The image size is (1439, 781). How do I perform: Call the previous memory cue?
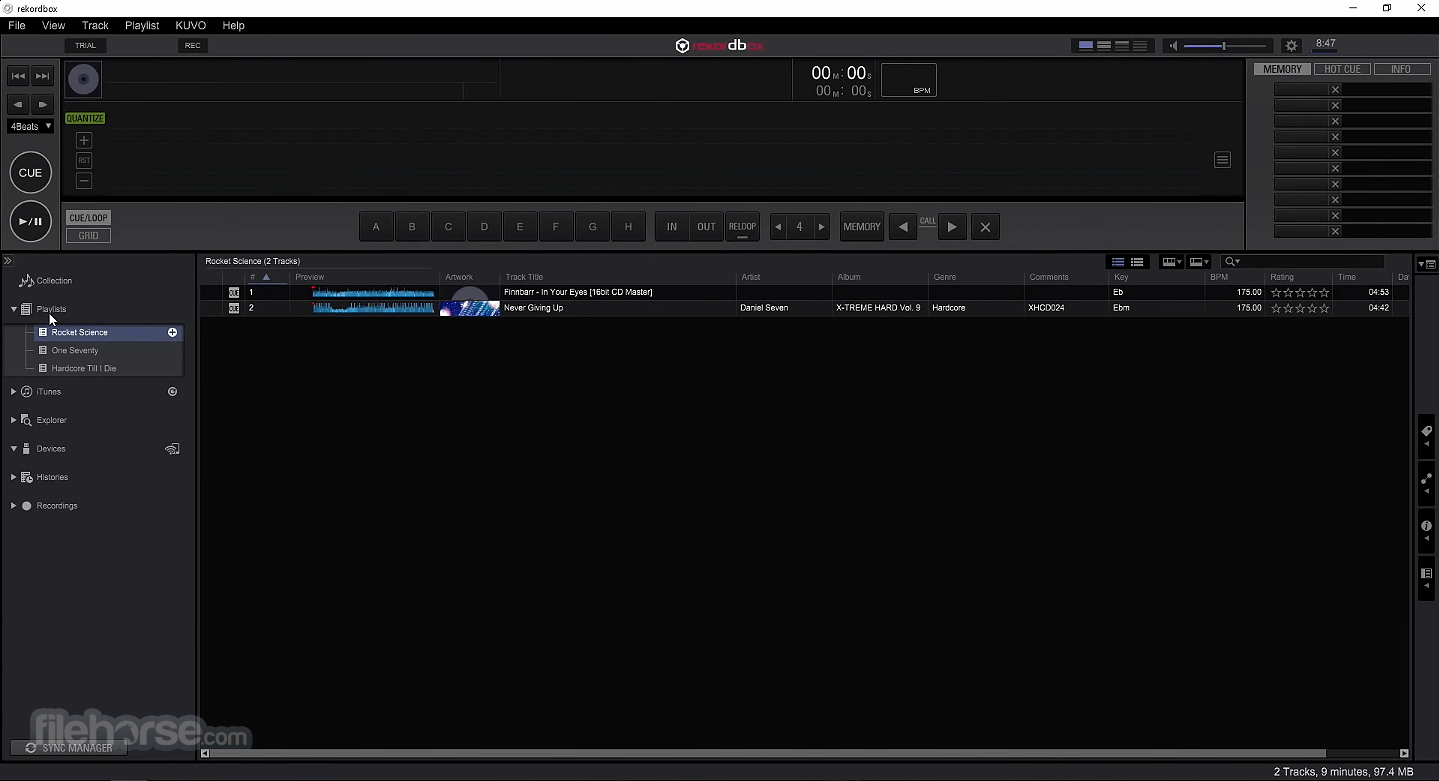coord(903,227)
